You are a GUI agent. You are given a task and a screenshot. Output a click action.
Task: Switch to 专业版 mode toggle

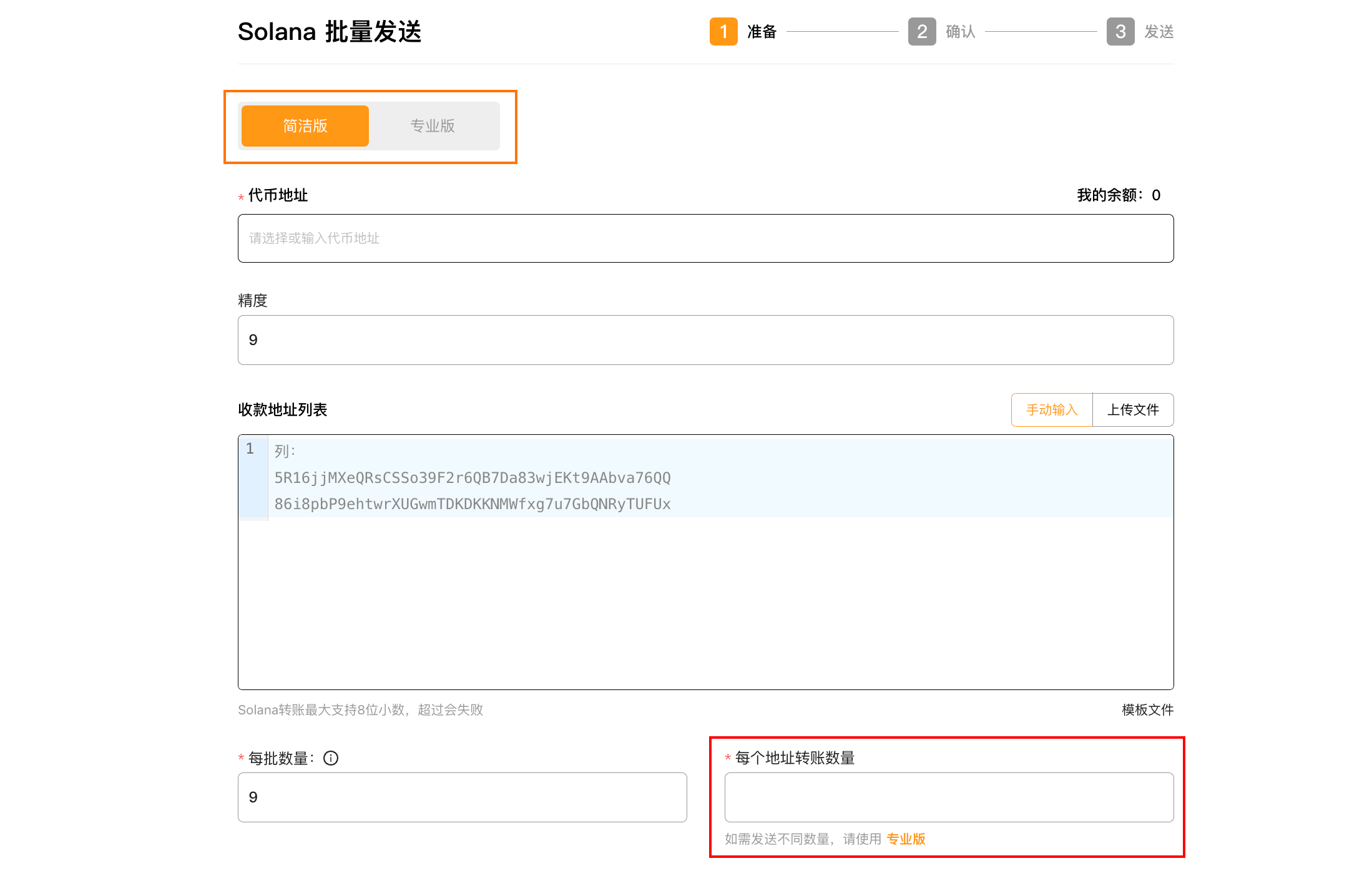[x=433, y=126]
